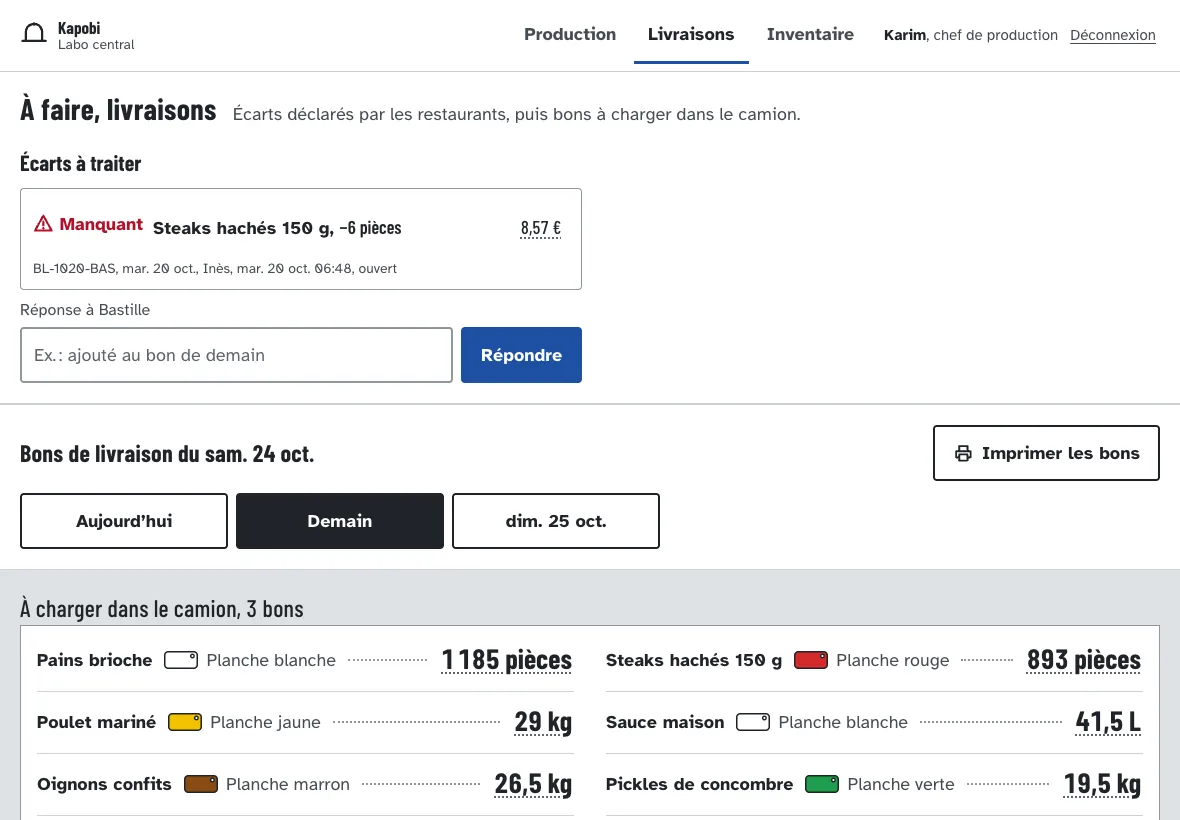Click the Répondre button
The width and height of the screenshot is (1180, 820).
[521, 355]
